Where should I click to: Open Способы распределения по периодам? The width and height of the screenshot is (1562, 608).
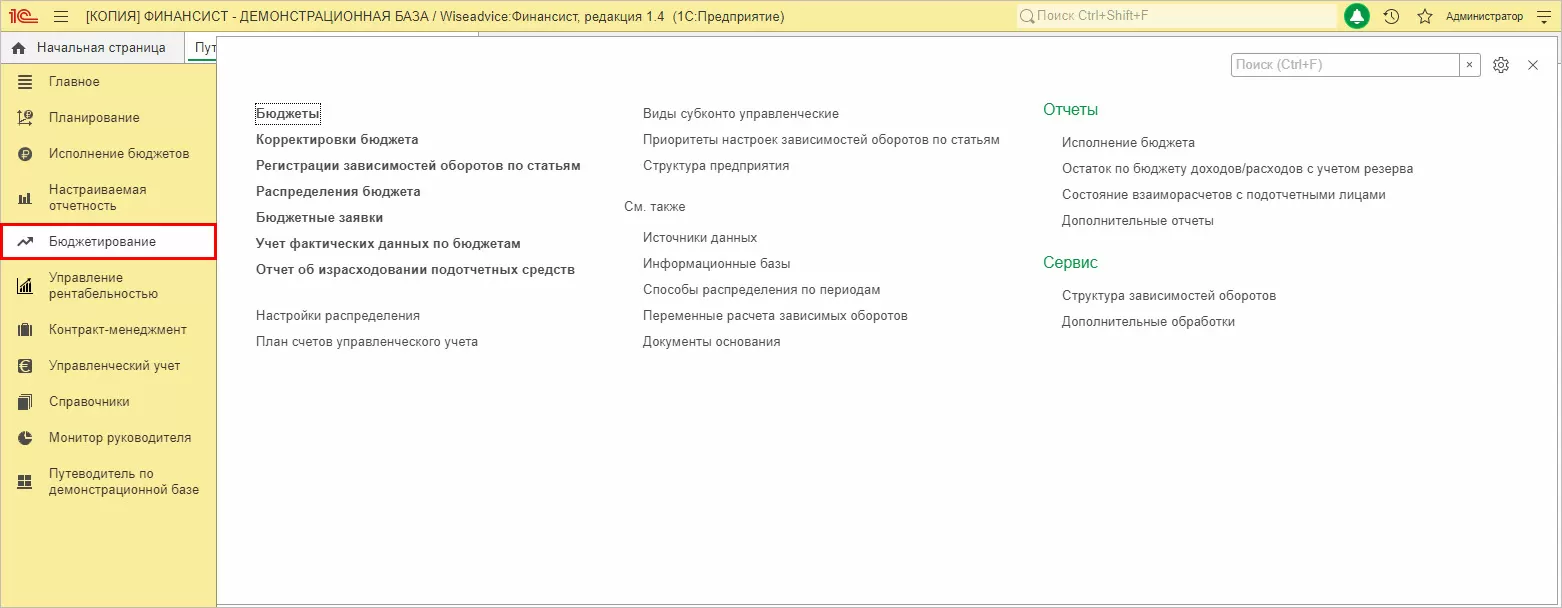point(762,289)
